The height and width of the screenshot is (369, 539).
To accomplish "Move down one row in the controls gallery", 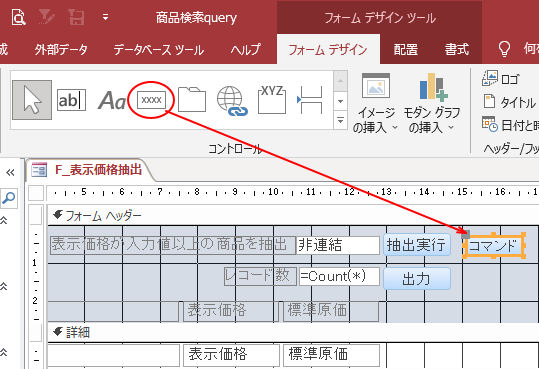I will click(340, 101).
